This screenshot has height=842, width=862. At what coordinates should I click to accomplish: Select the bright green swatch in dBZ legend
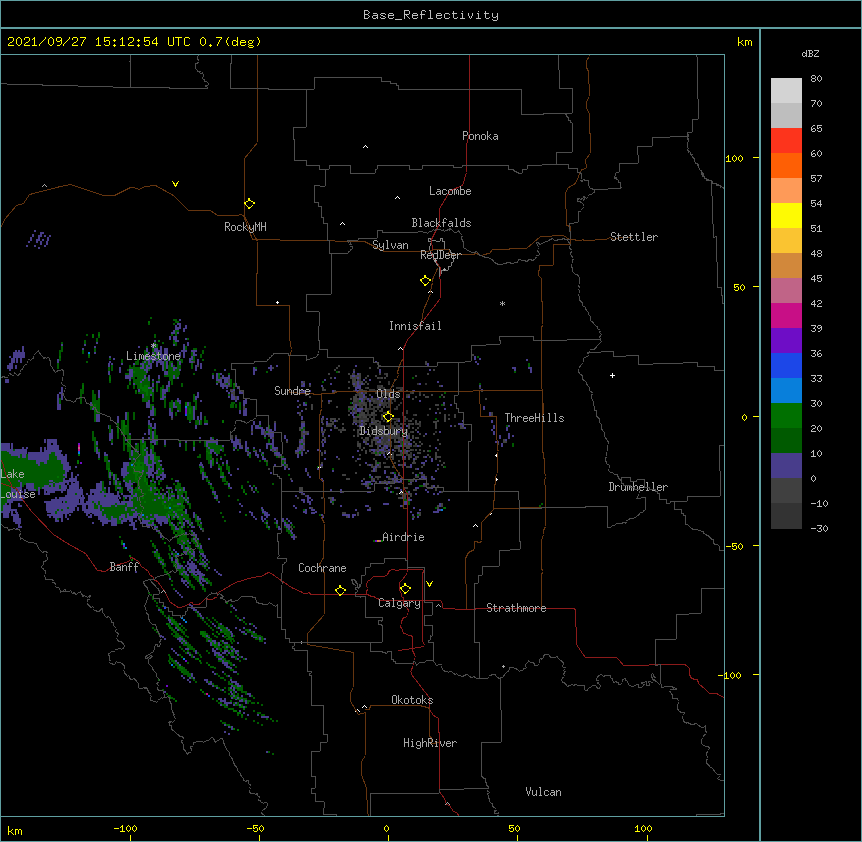(786, 416)
